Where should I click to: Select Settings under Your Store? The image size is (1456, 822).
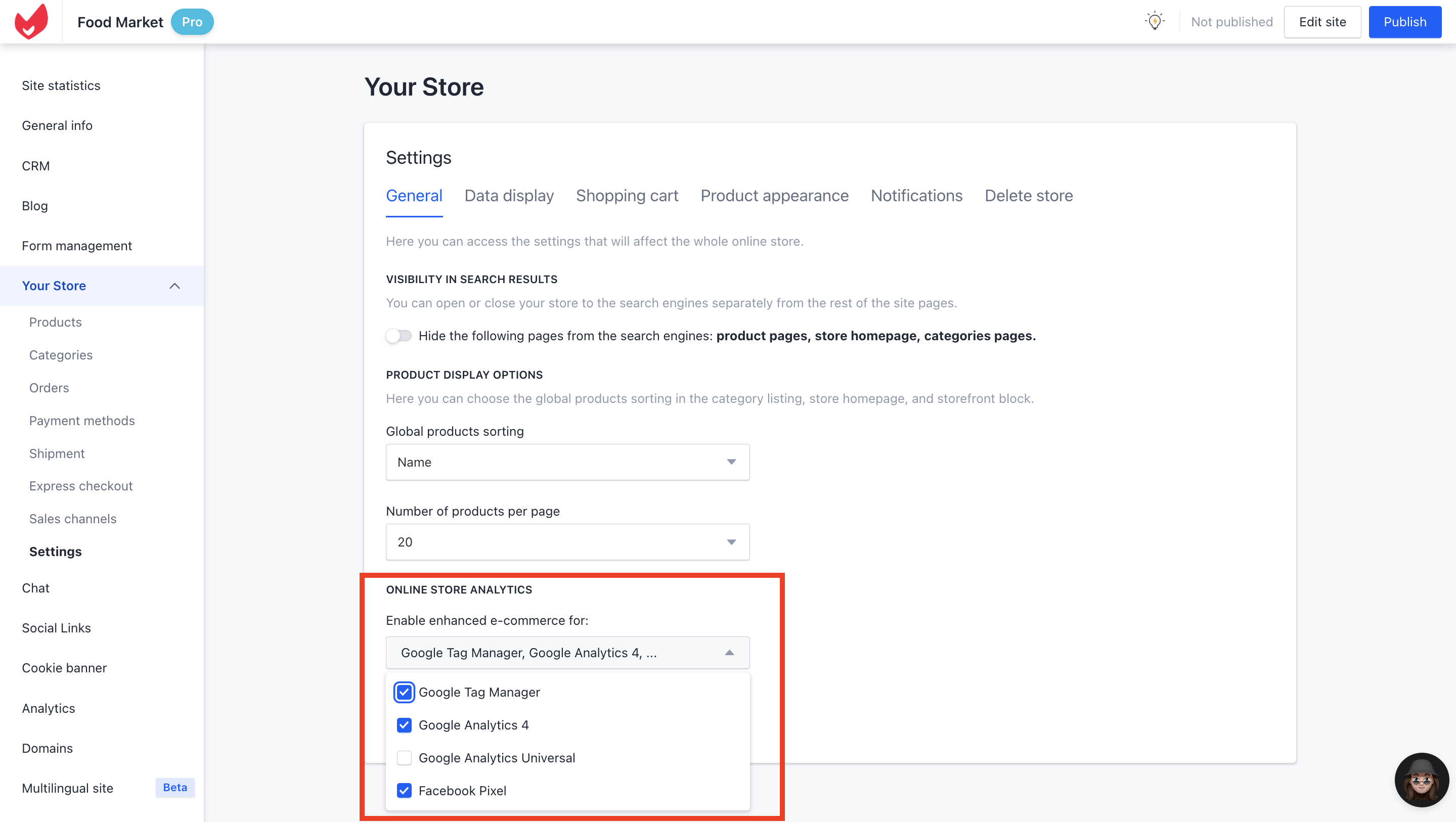point(56,552)
